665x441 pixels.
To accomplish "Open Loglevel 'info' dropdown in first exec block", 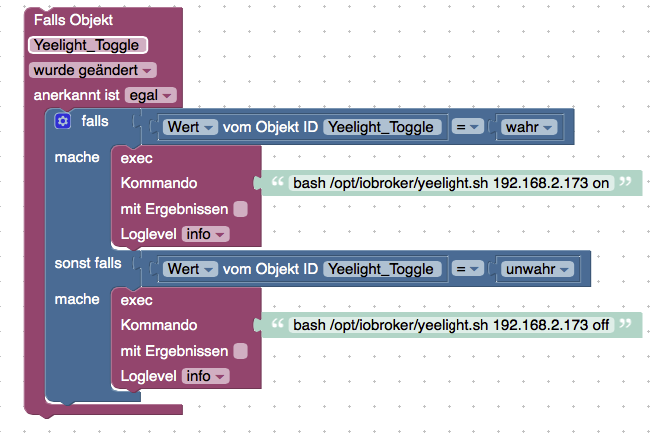I will pos(206,234).
